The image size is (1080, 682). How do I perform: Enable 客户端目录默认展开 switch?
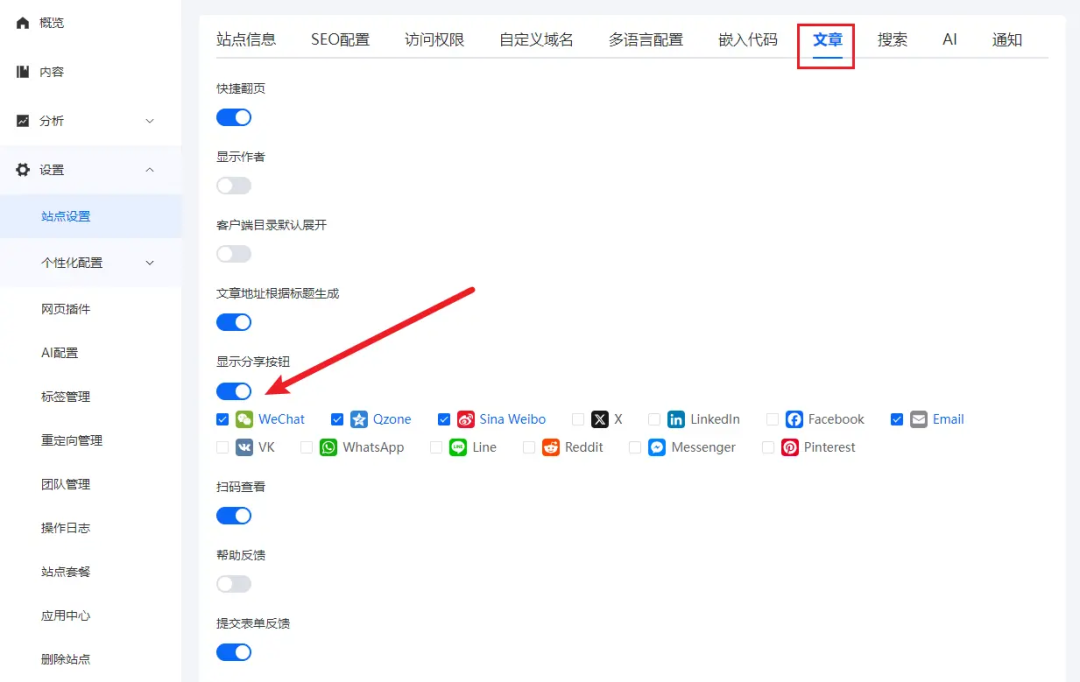(233, 254)
